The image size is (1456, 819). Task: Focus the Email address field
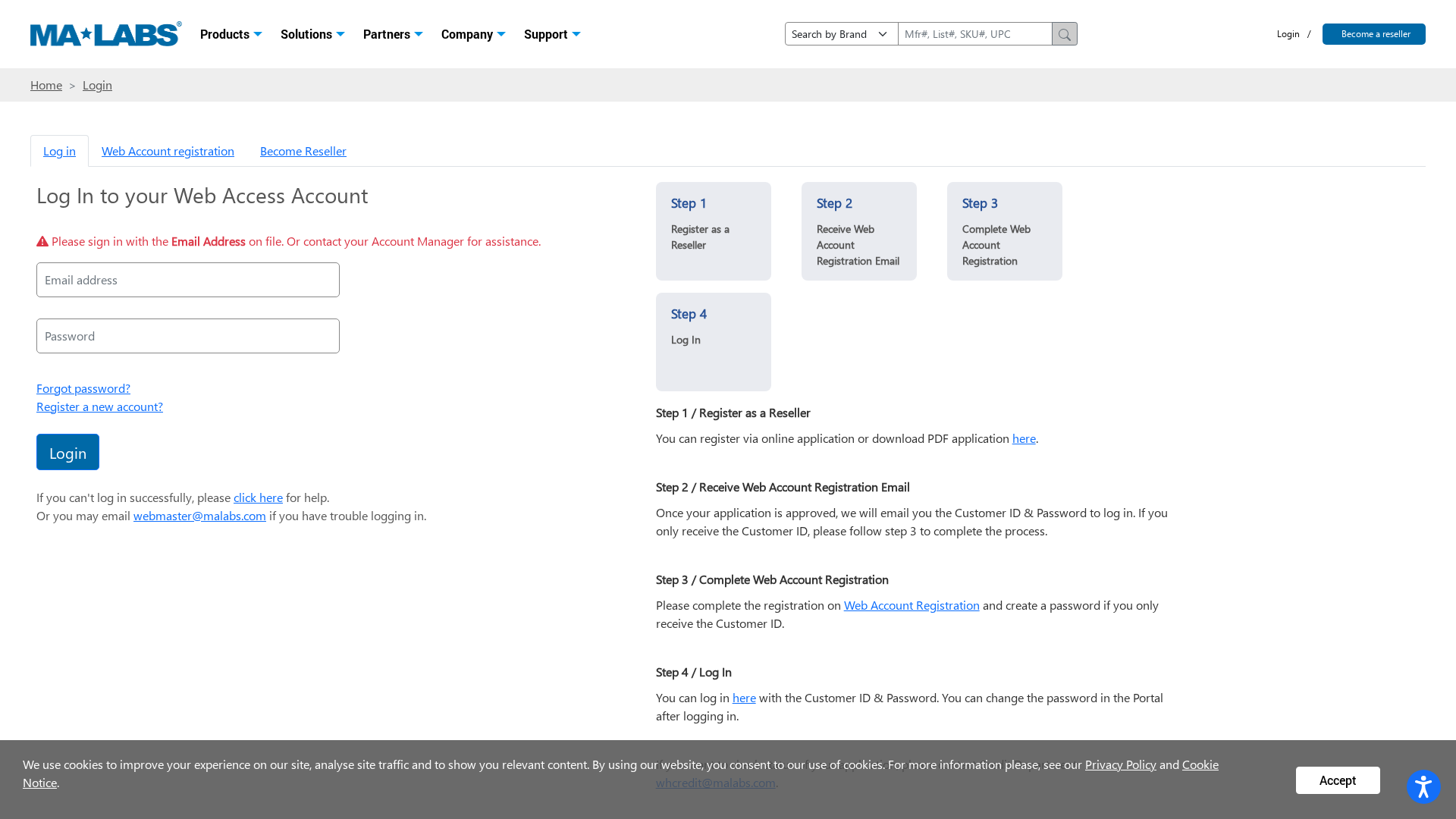coord(187,280)
